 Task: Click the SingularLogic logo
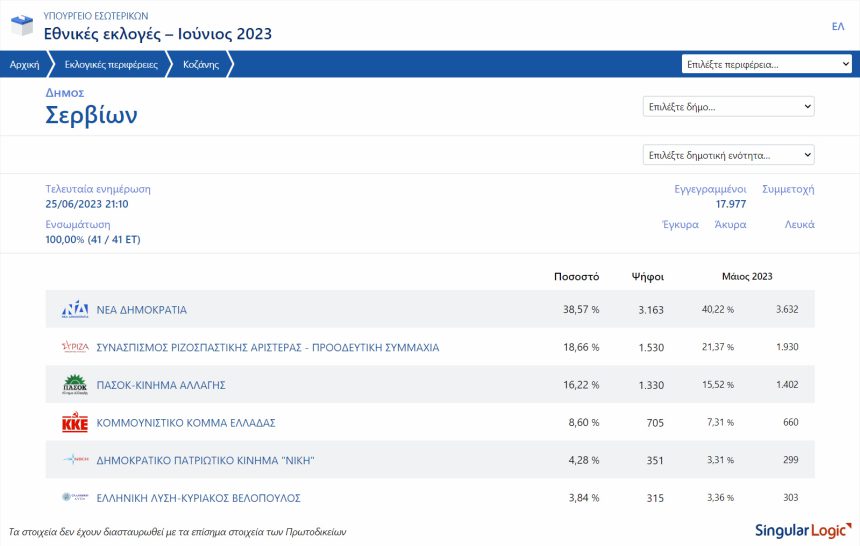point(803,531)
